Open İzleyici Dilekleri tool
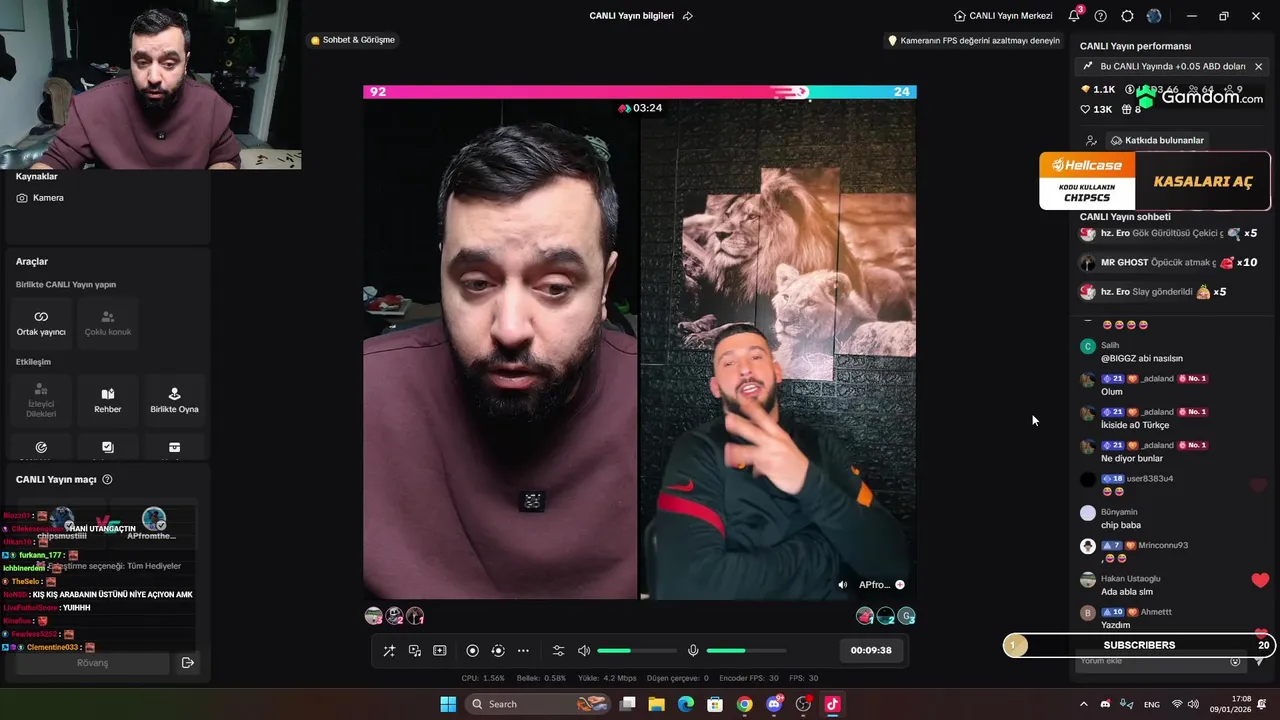 coord(41,399)
